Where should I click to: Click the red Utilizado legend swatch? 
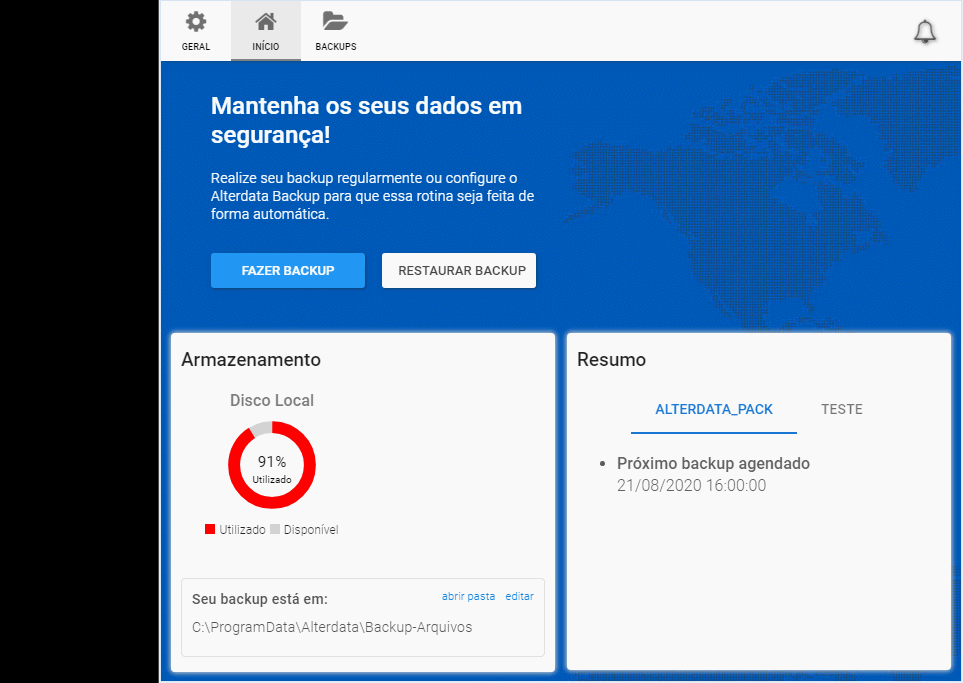click(210, 529)
